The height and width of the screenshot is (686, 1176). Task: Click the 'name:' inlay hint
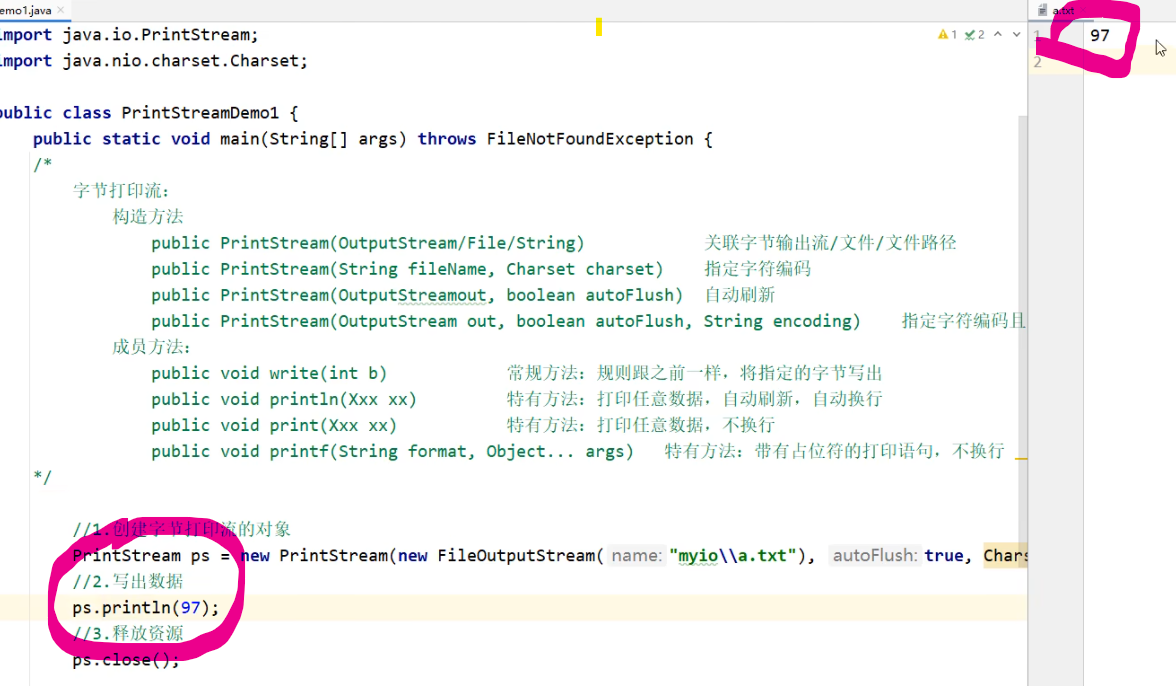637,556
